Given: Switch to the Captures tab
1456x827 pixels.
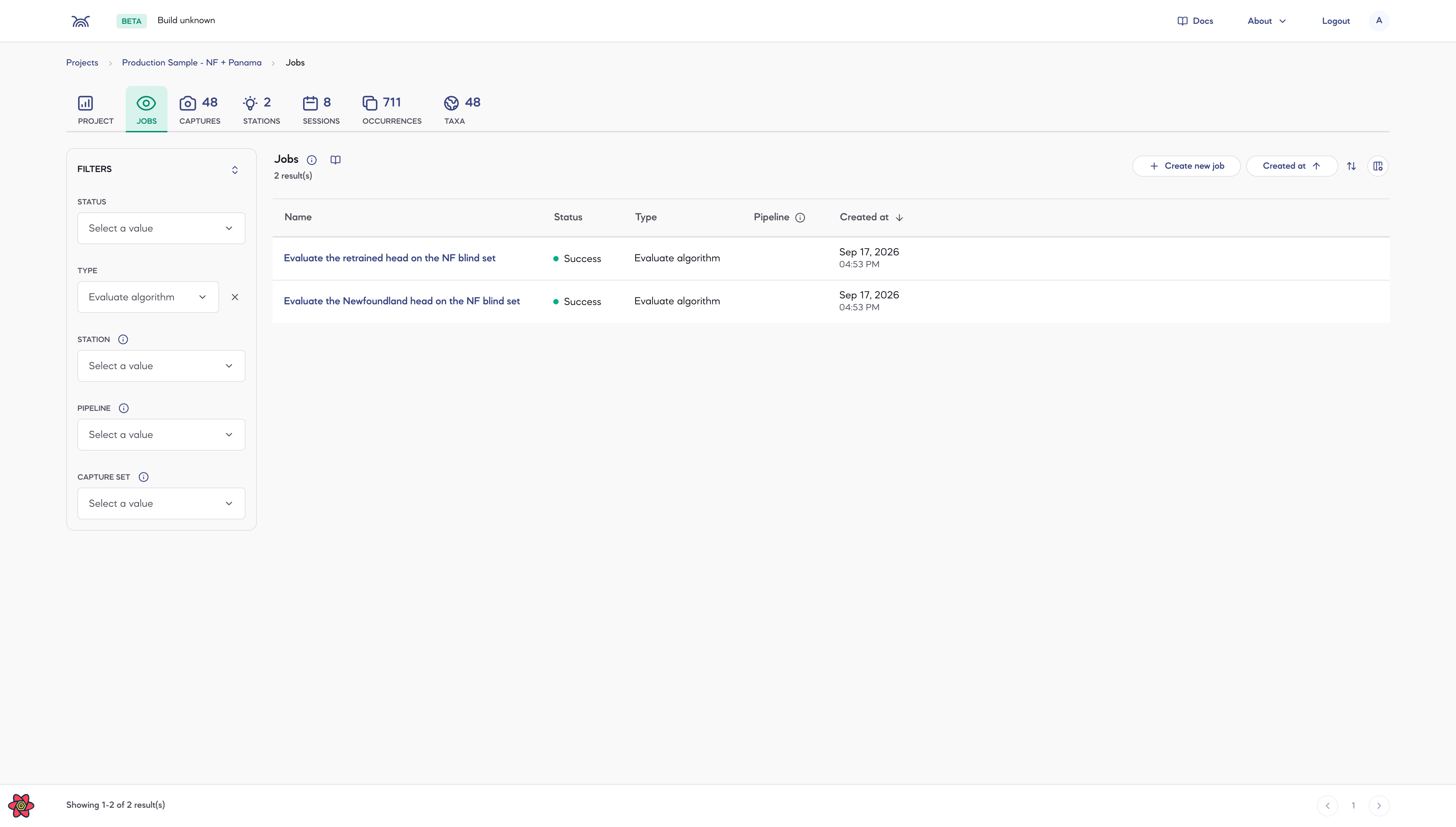Looking at the screenshot, I should pos(200,109).
